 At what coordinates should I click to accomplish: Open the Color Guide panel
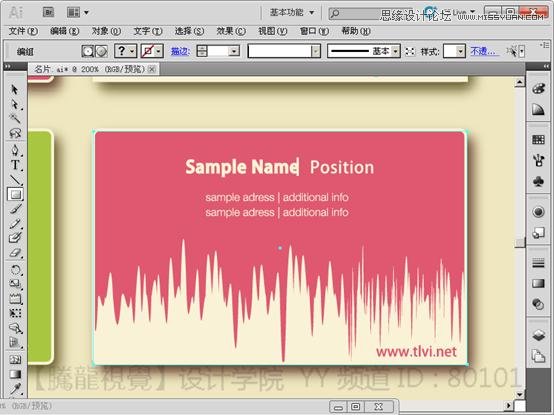click(x=538, y=110)
